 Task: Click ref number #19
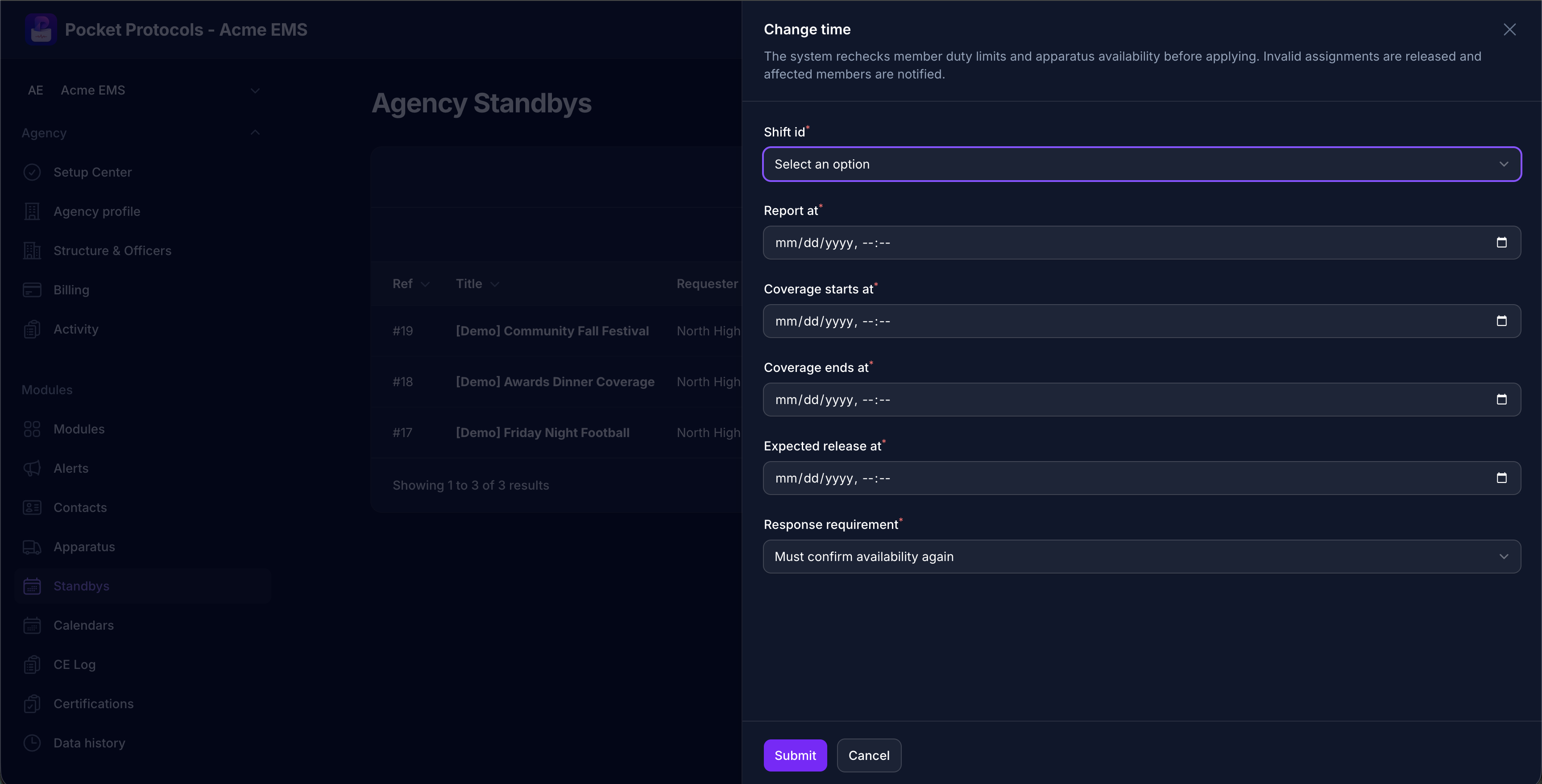coord(403,331)
